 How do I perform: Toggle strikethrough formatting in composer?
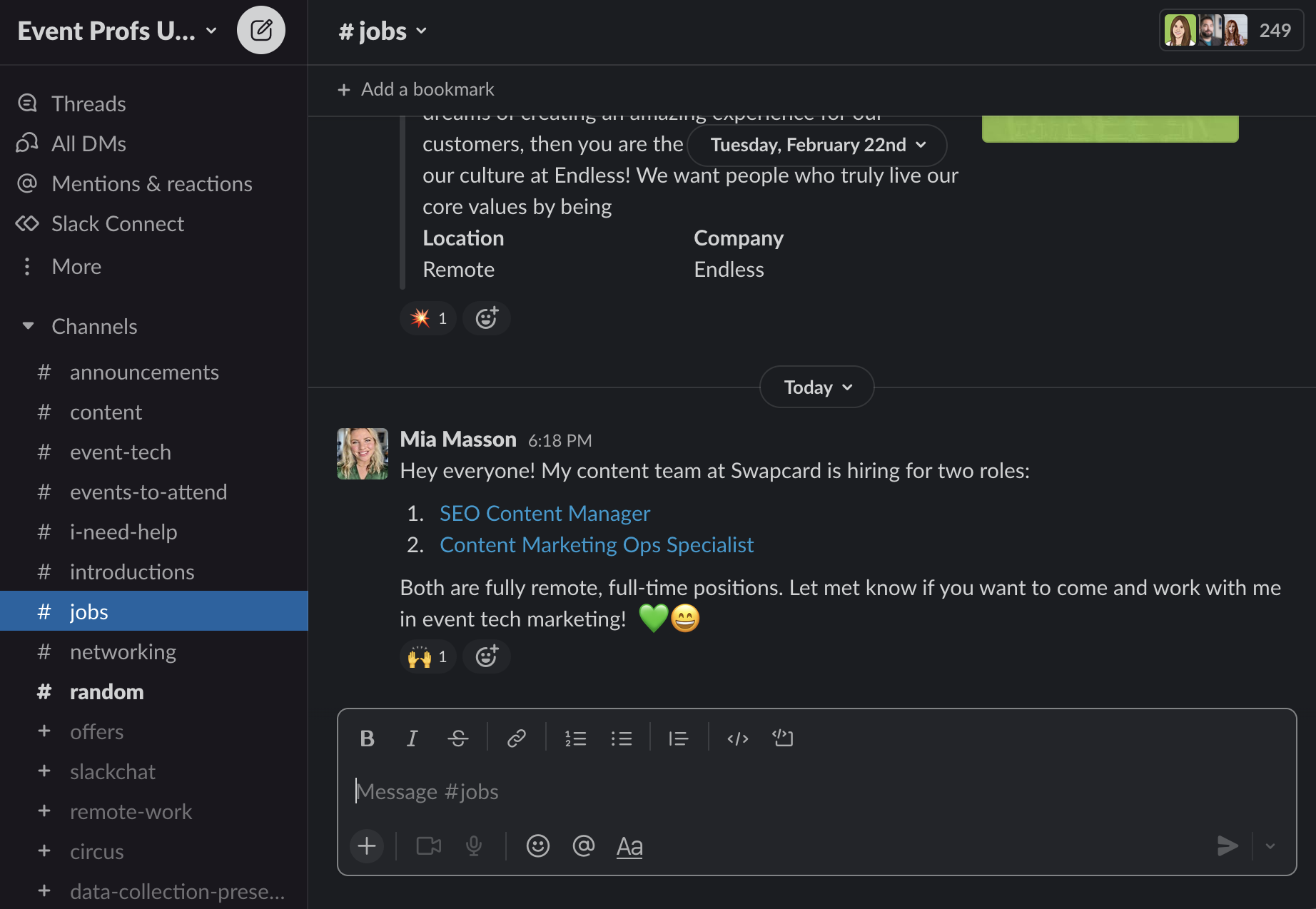click(457, 738)
